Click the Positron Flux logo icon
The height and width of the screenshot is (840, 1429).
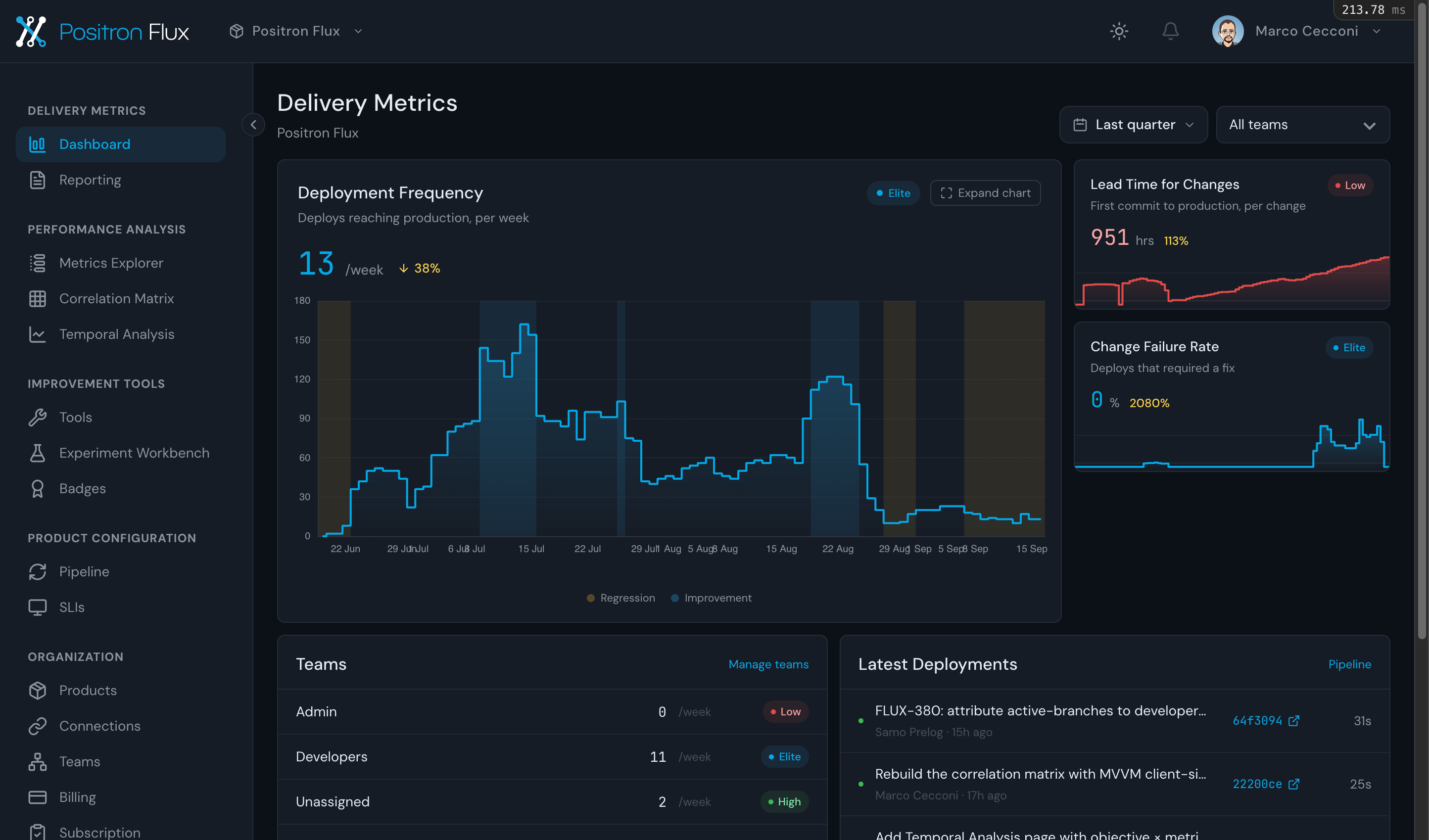[31, 31]
